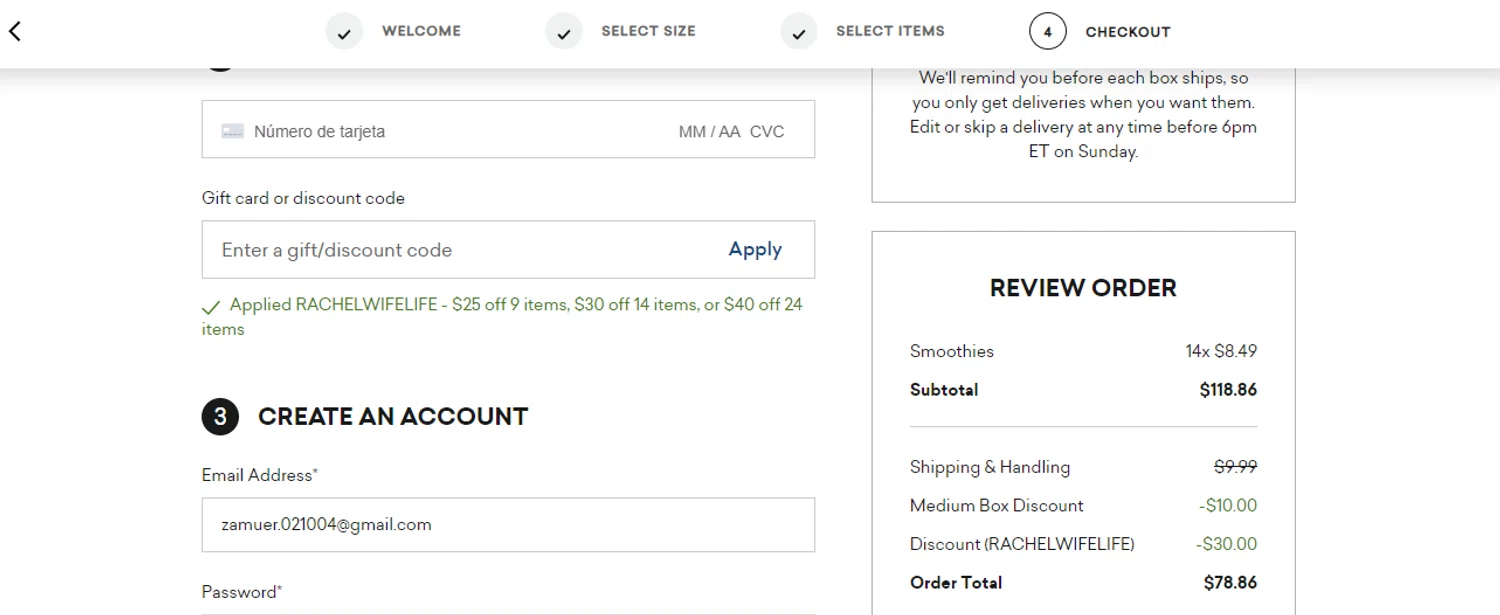Click the Password field label
The image size is (1500, 615).
tap(242, 592)
